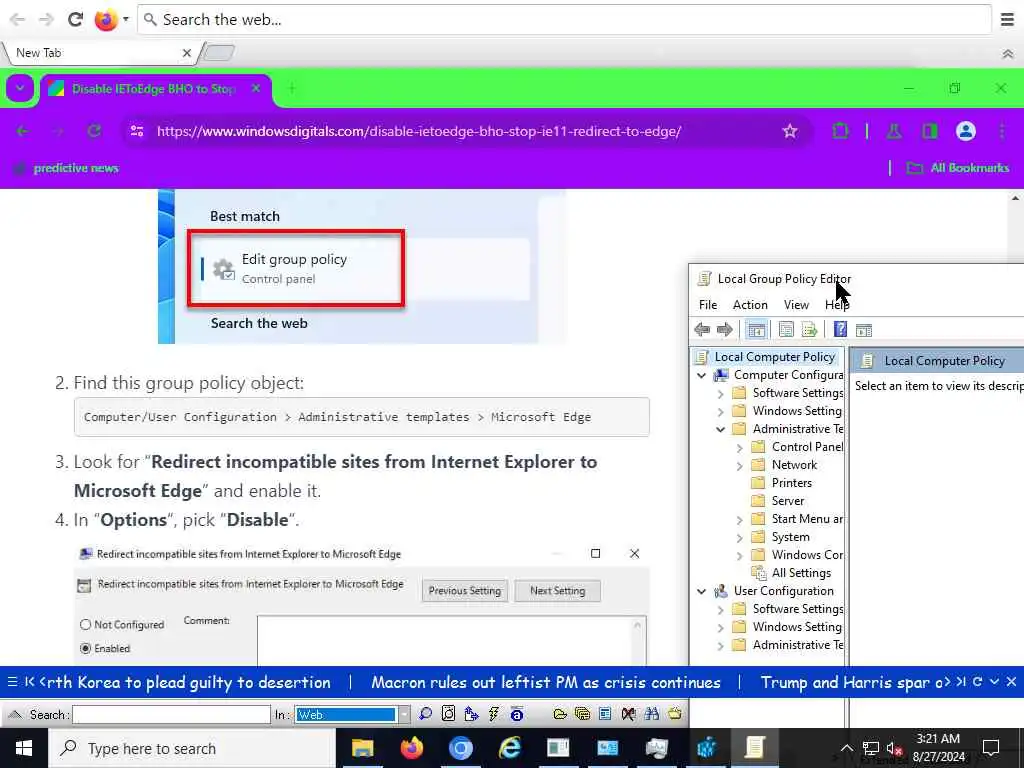Screen dimensions: 1024x768
Task: Expand Administrative Templates under User Configuration
Action: coord(720,646)
